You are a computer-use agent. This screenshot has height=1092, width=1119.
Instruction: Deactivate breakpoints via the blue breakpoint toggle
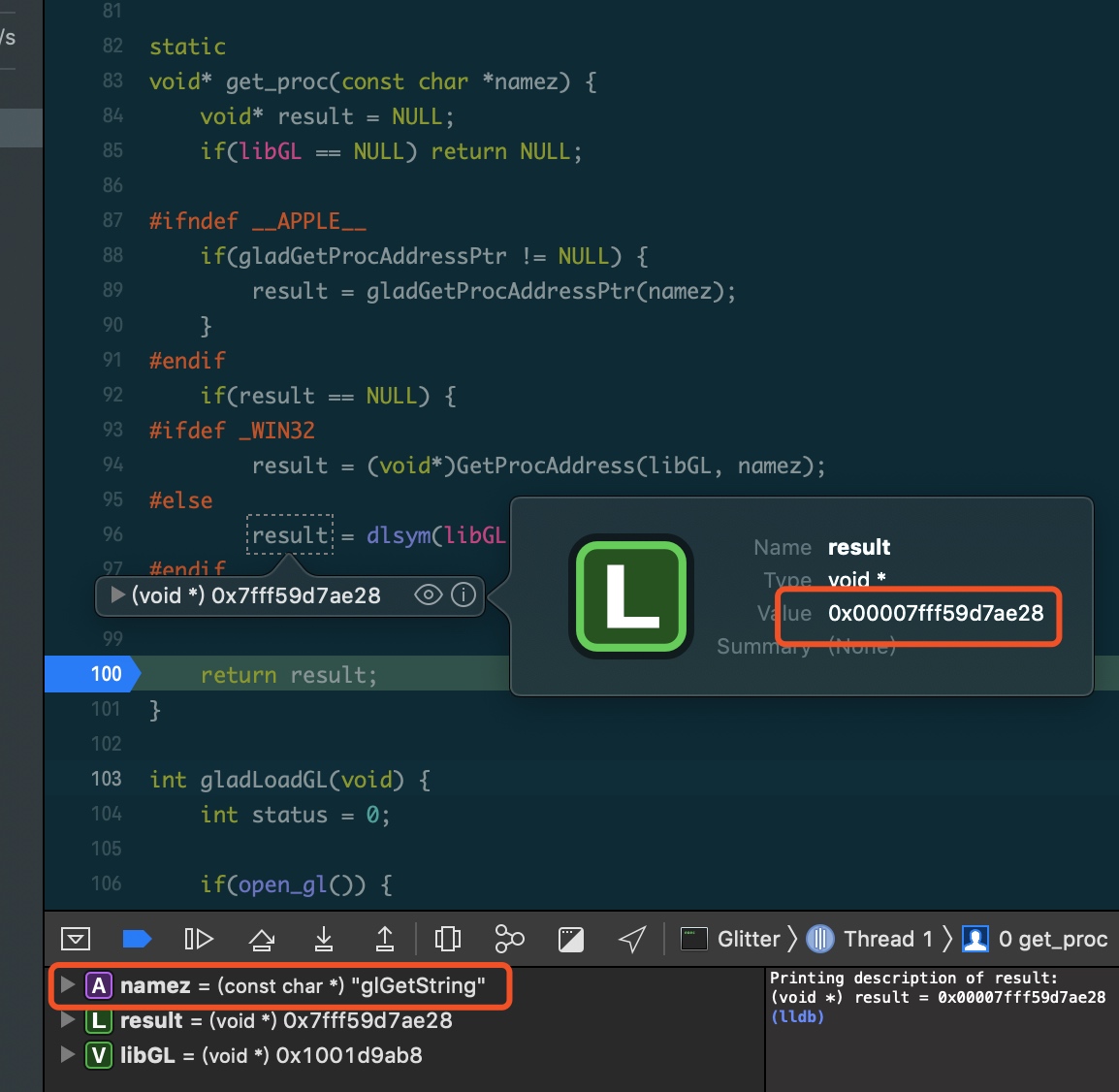click(x=137, y=939)
